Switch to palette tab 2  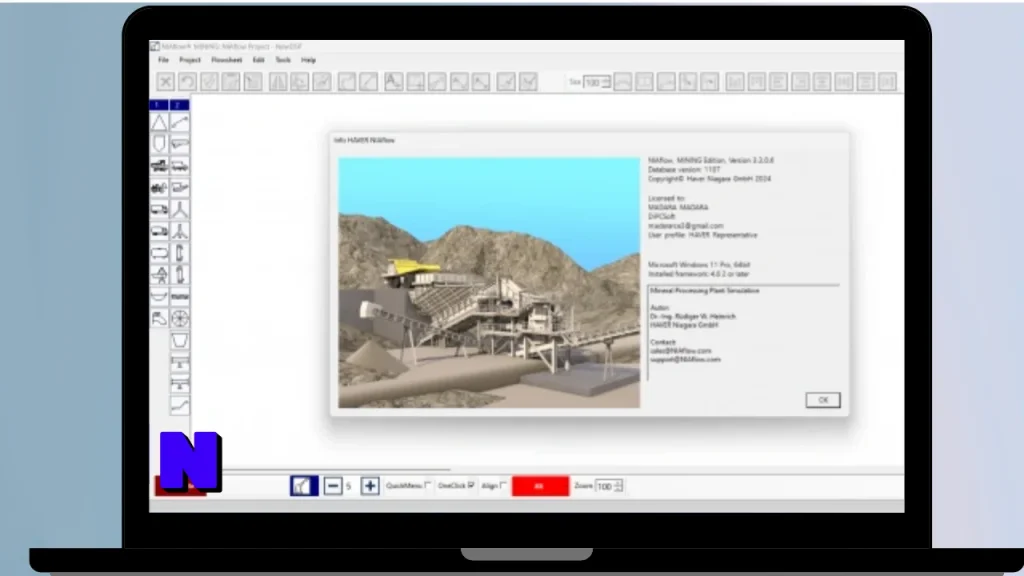[x=180, y=104]
